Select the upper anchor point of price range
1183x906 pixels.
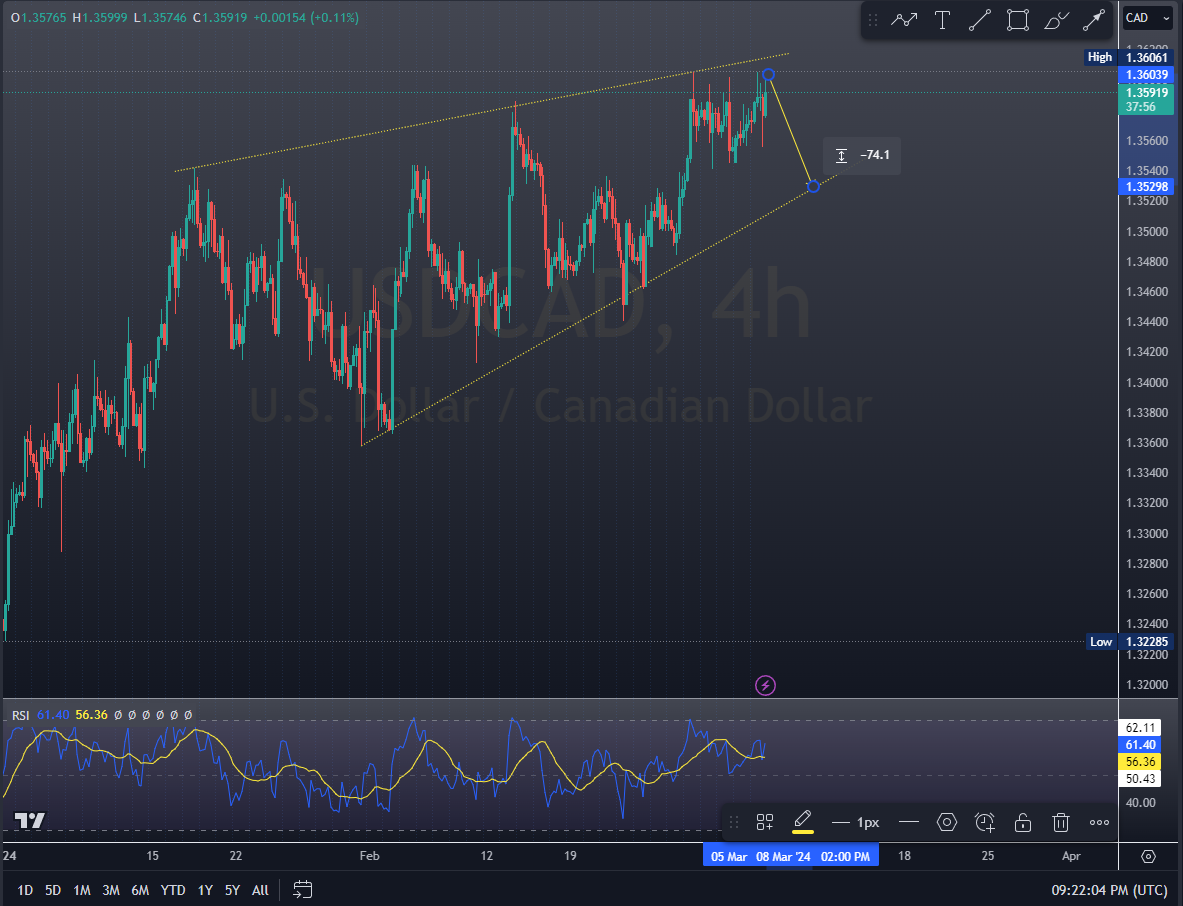coord(768,74)
